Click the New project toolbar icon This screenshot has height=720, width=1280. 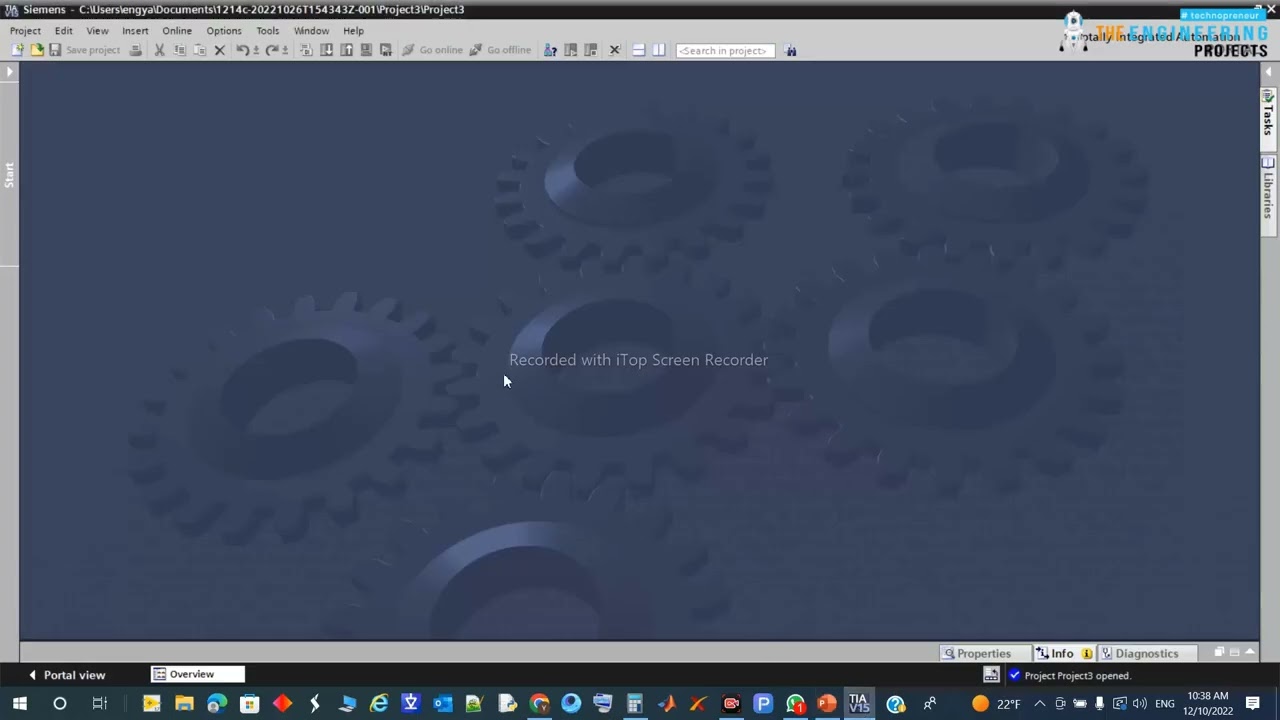coord(17,50)
